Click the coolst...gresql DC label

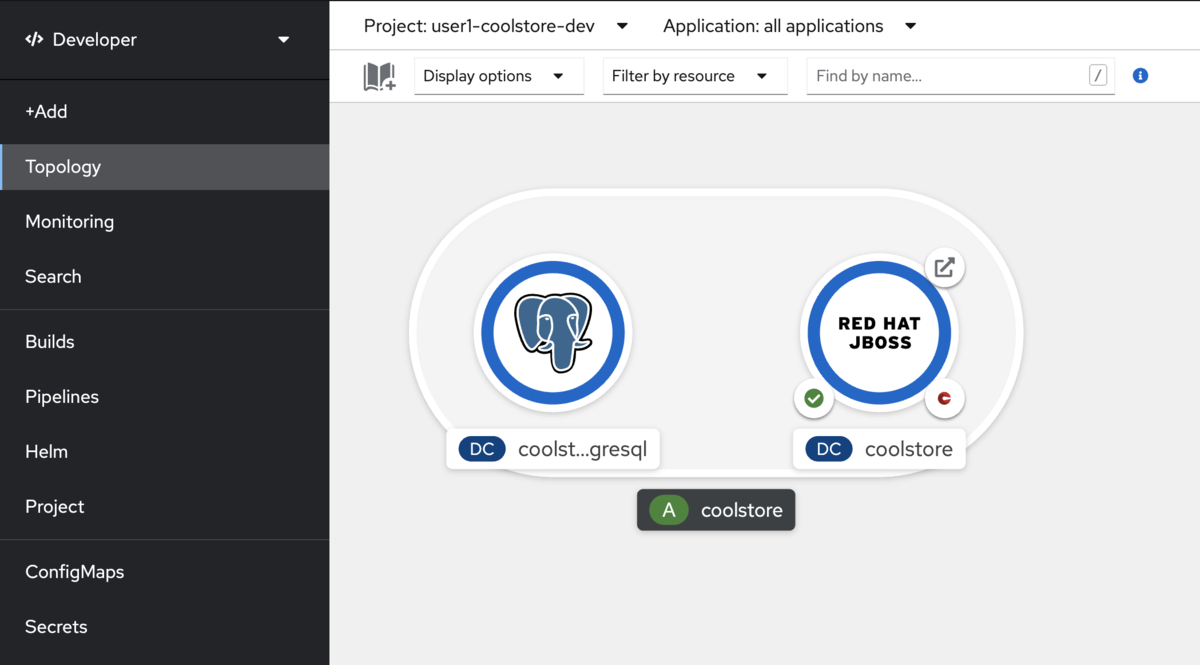553,449
